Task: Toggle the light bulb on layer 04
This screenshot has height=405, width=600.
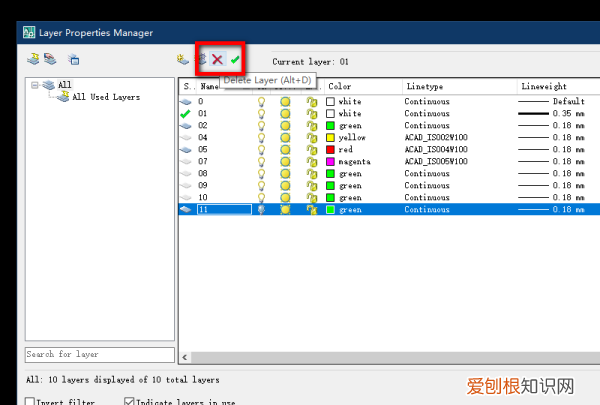Action: tap(262, 137)
